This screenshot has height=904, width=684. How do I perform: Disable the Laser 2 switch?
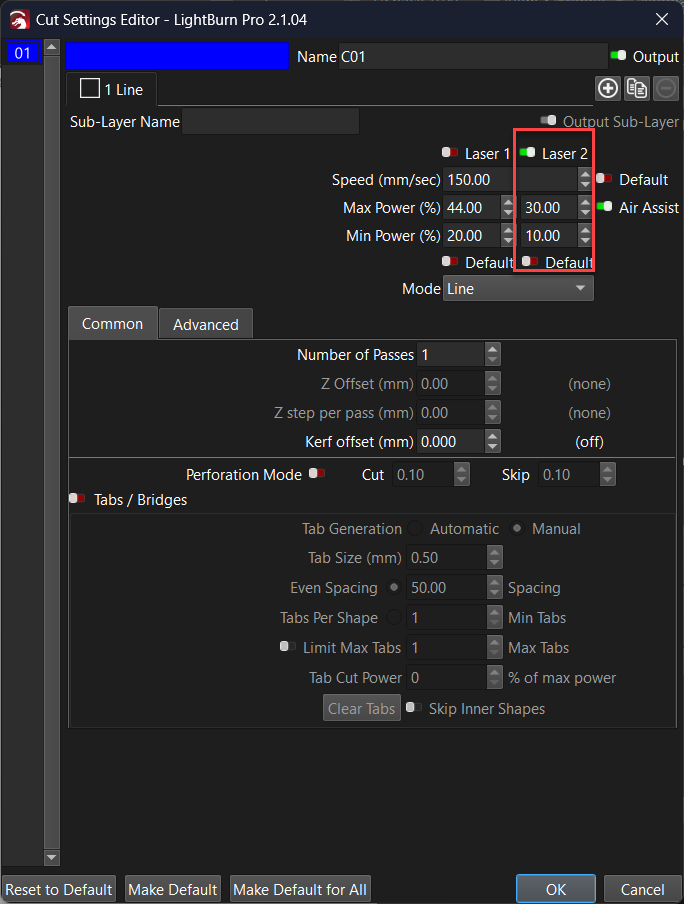click(527, 152)
